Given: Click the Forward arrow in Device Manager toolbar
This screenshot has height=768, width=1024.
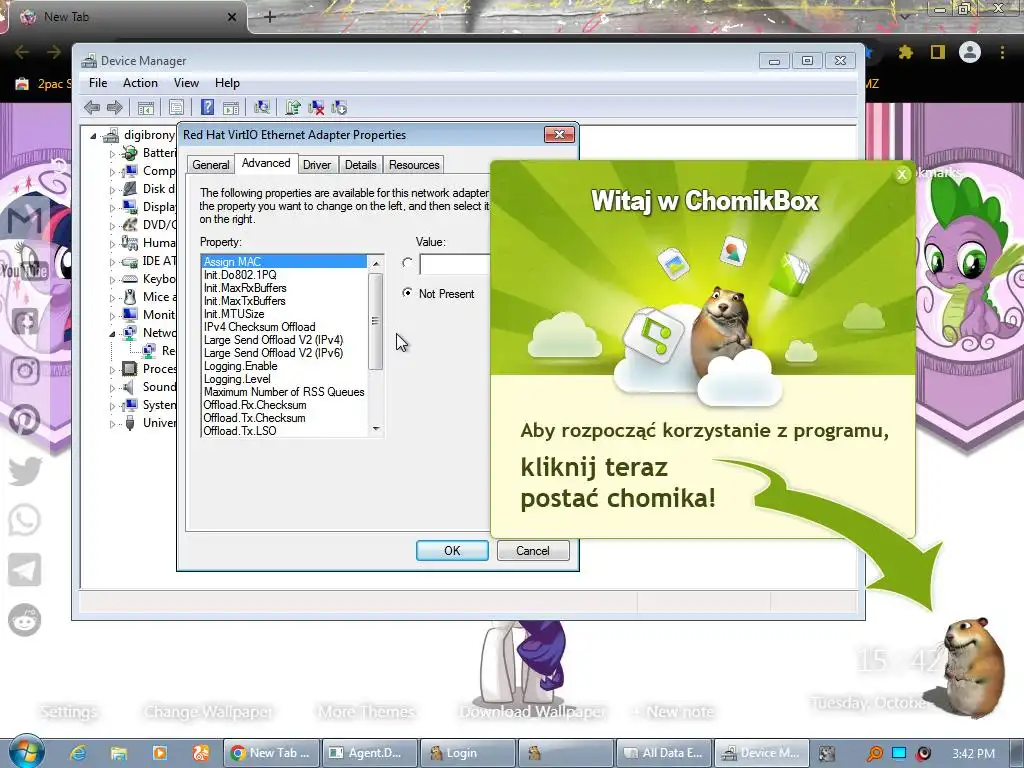Looking at the screenshot, I should tap(114, 108).
